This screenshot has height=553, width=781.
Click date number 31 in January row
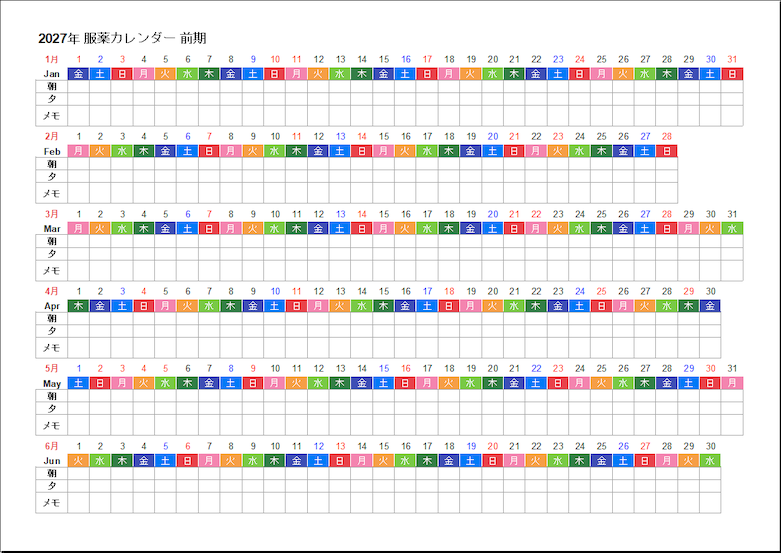732,59
